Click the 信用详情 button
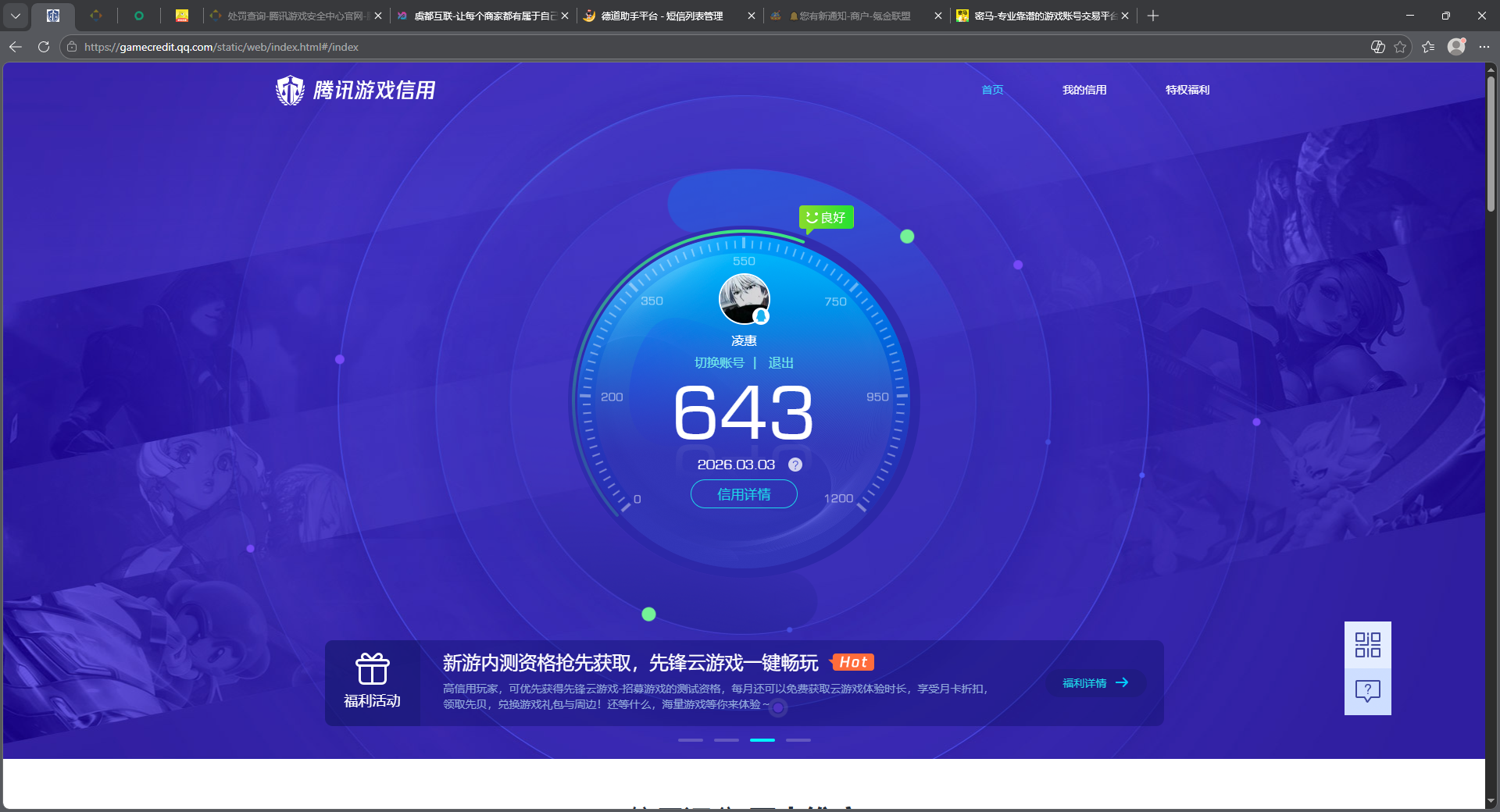Viewport: 1500px width, 812px height. pos(743,494)
